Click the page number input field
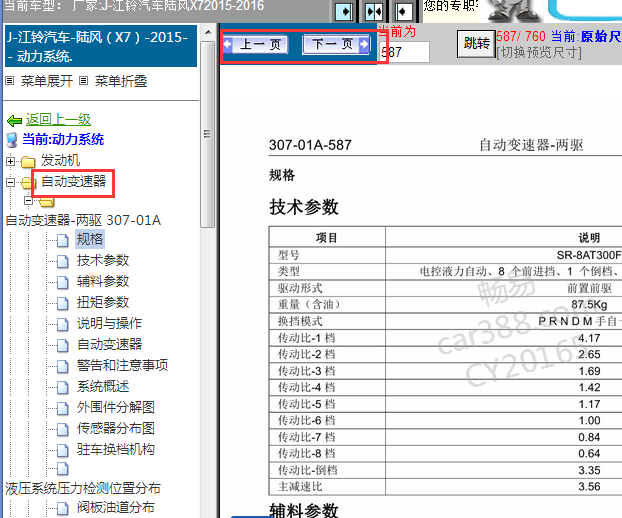This screenshot has width=622, height=518. [404, 52]
